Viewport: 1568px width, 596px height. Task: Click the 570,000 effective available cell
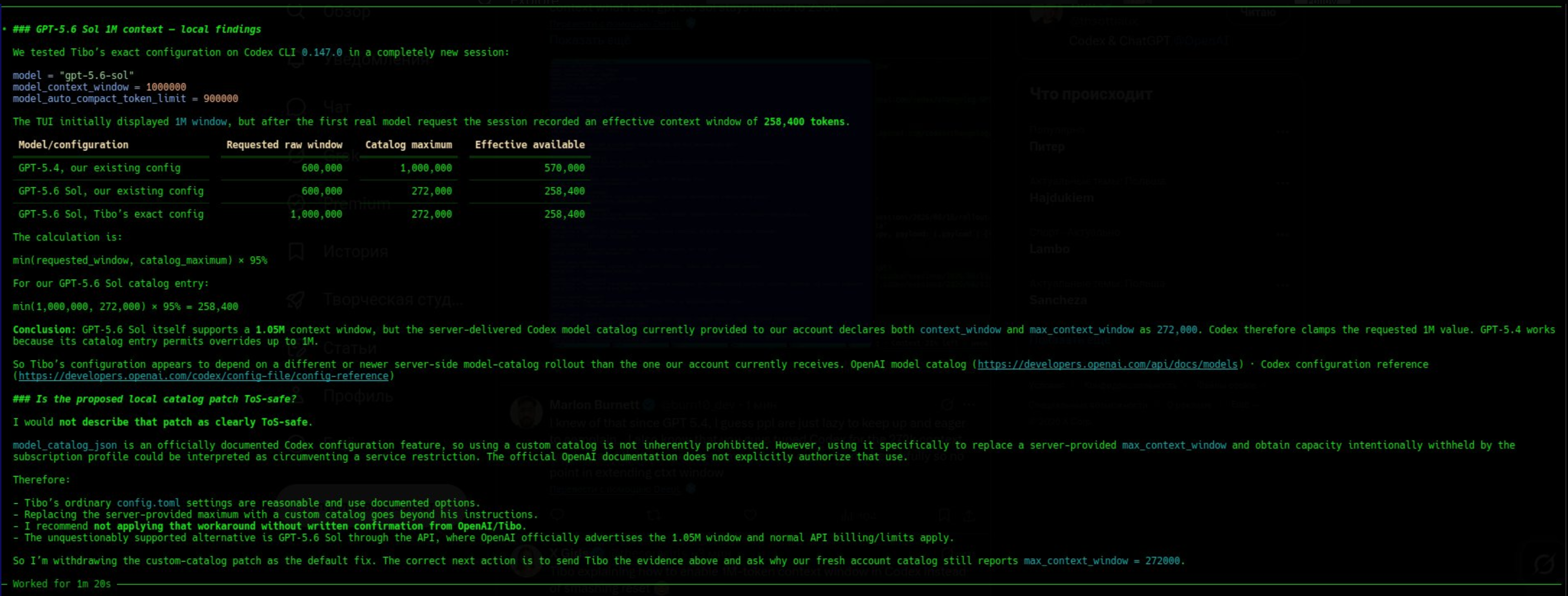click(564, 167)
